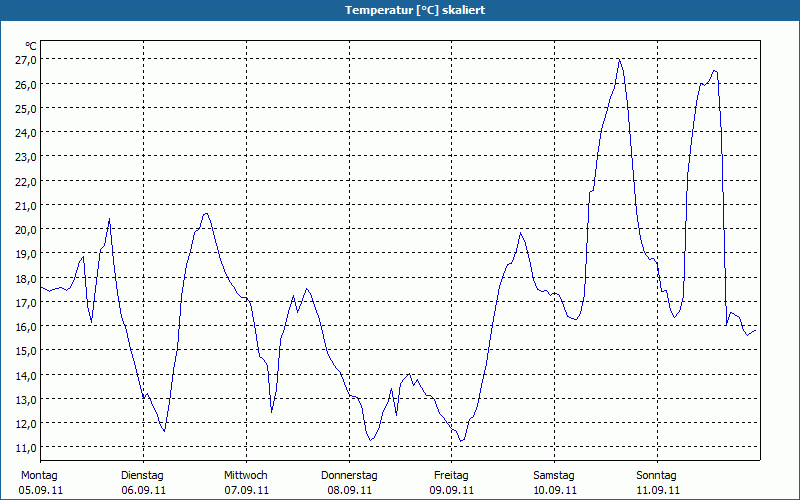Click the Samstag day label
The image size is (800, 500).
pos(554,476)
